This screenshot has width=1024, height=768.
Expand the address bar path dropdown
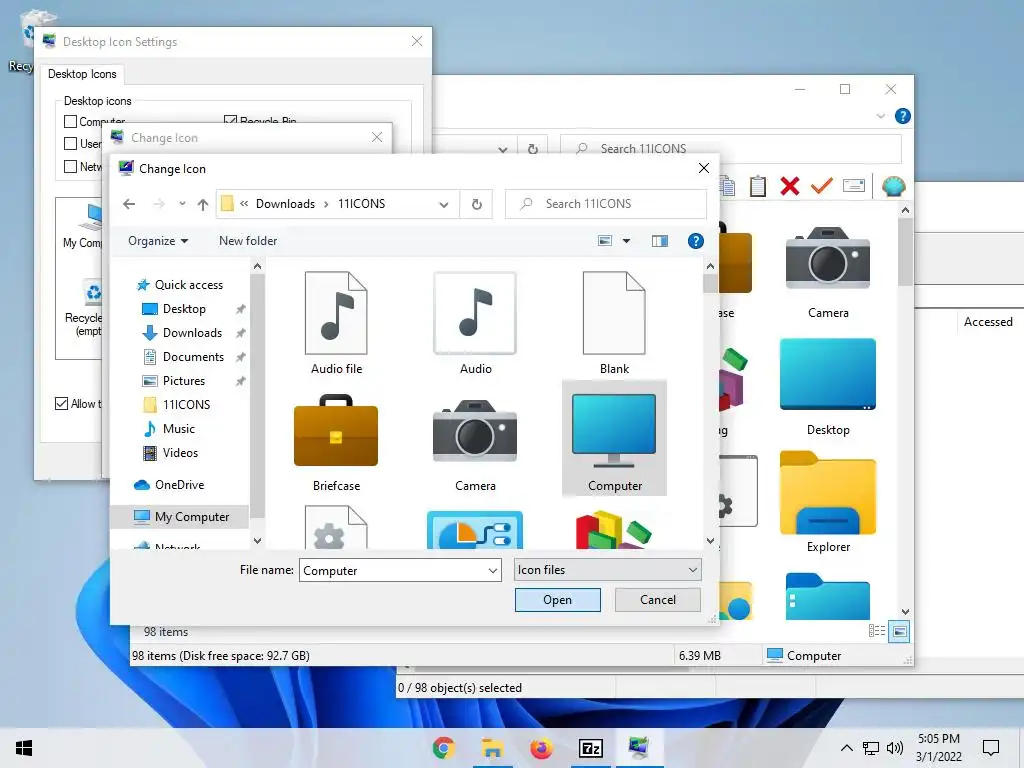coord(444,204)
